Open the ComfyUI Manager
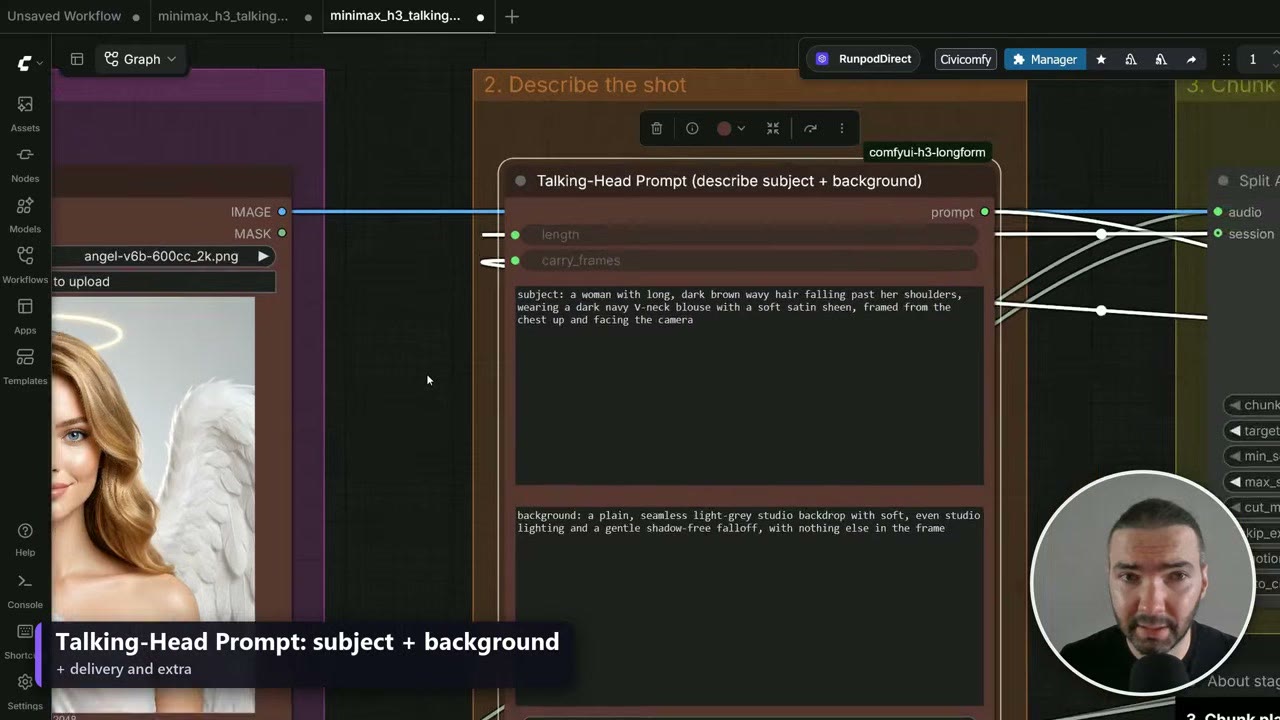This screenshot has height=720, width=1280. point(1045,59)
